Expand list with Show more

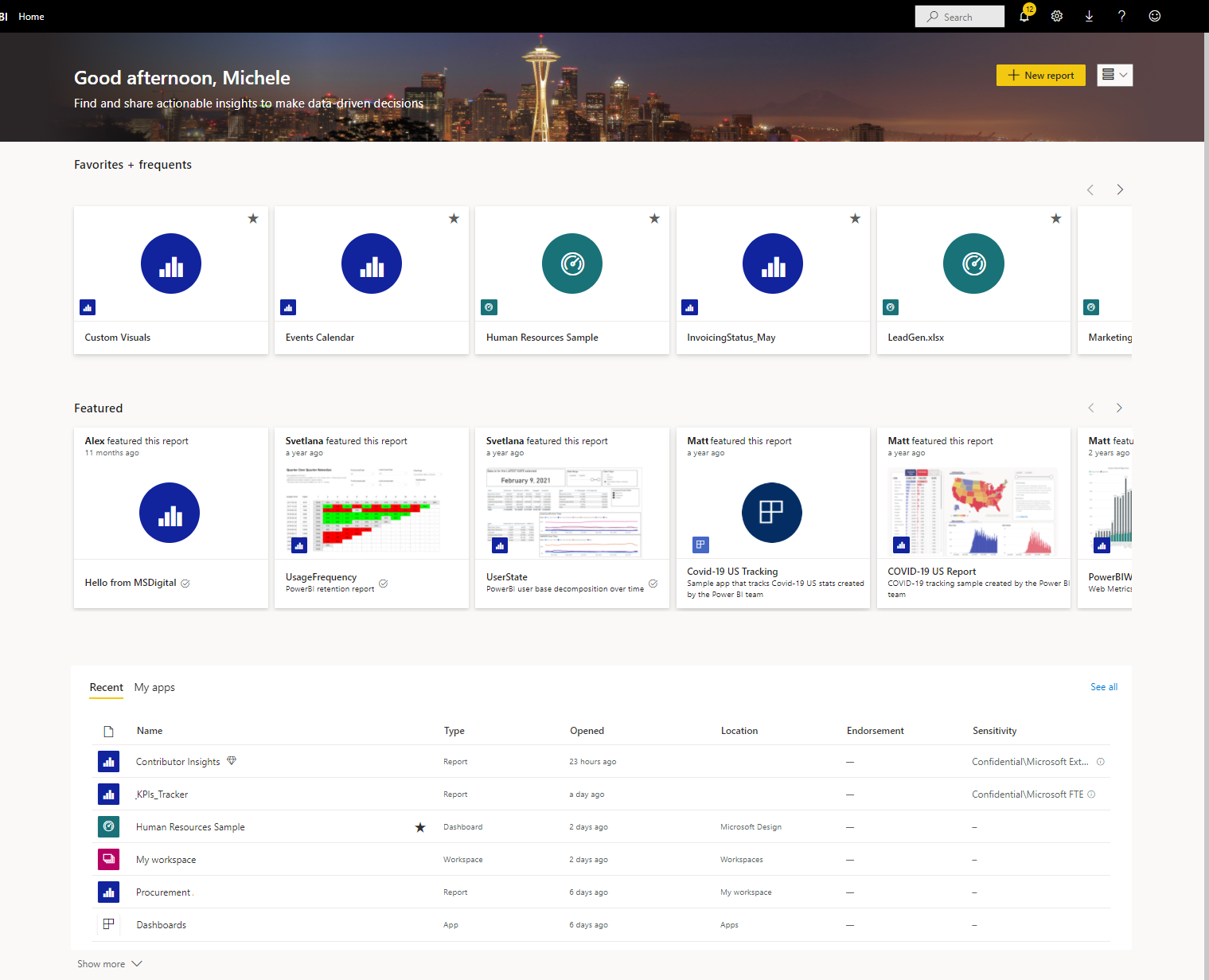click(110, 964)
